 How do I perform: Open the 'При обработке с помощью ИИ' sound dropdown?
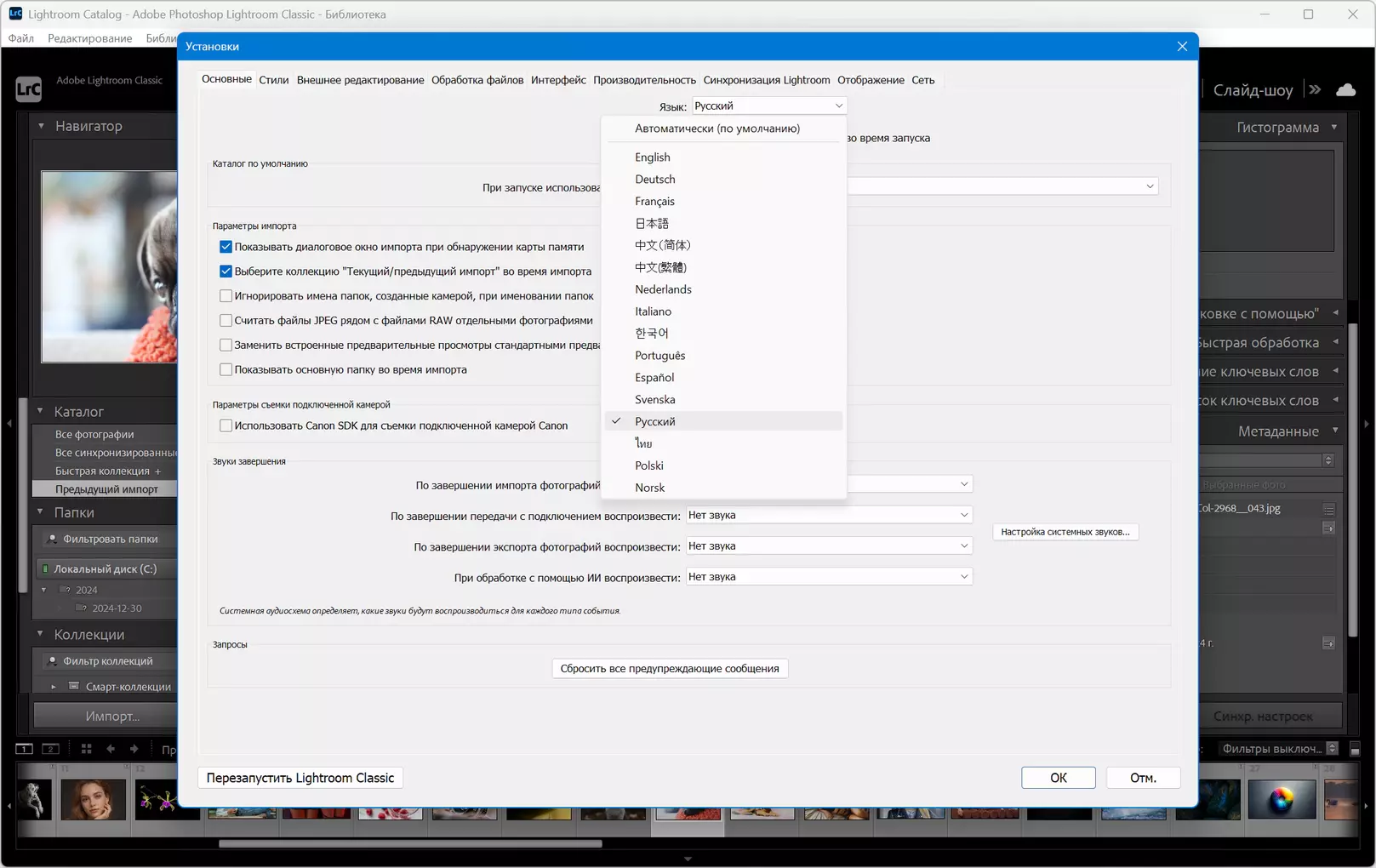click(x=829, y=576)
